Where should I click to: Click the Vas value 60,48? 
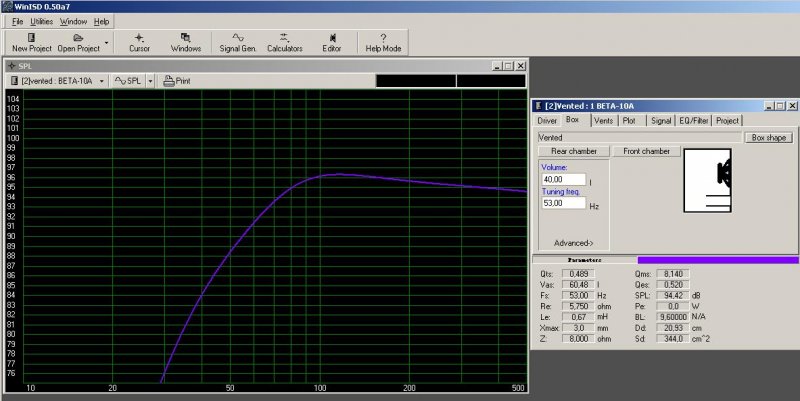click(579, 285)
